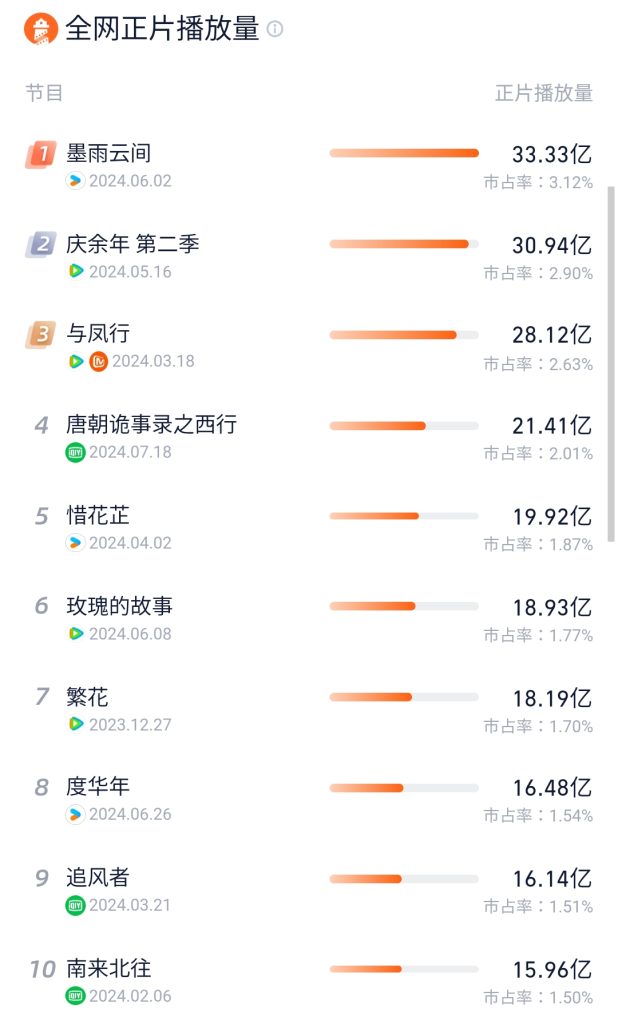Open 追风者 program page
The height and width of the screenshot is (1024, 618).
(98, 878)
